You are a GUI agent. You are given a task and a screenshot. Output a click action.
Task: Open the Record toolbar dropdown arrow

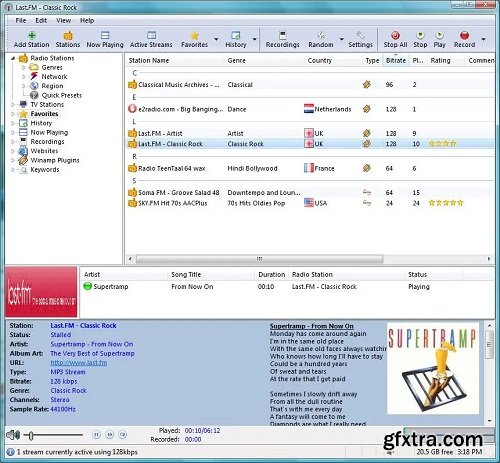click(x=483, y=39)
